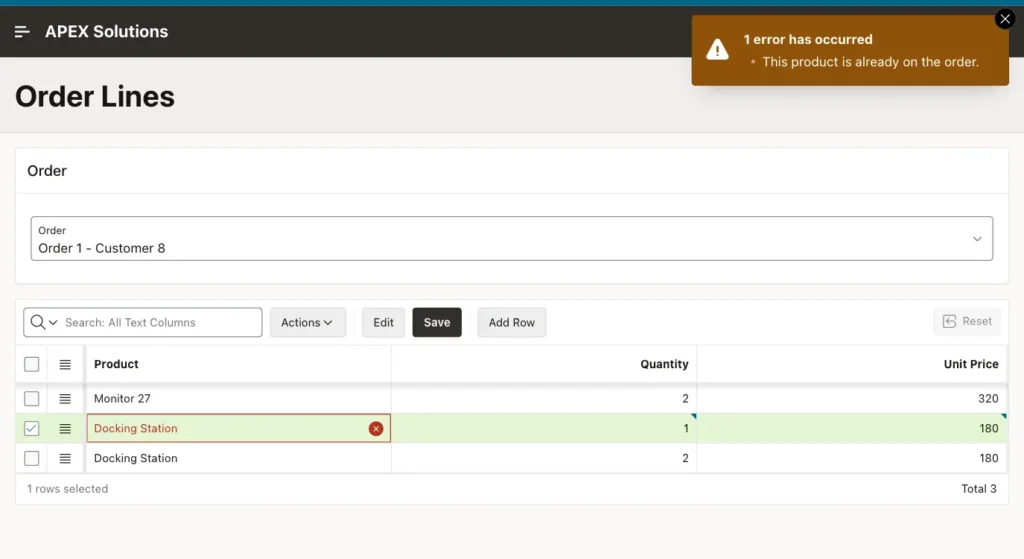Viewport: 1024px width, 559px height.
Task: Click Add Row button
Action: [511, 322]
